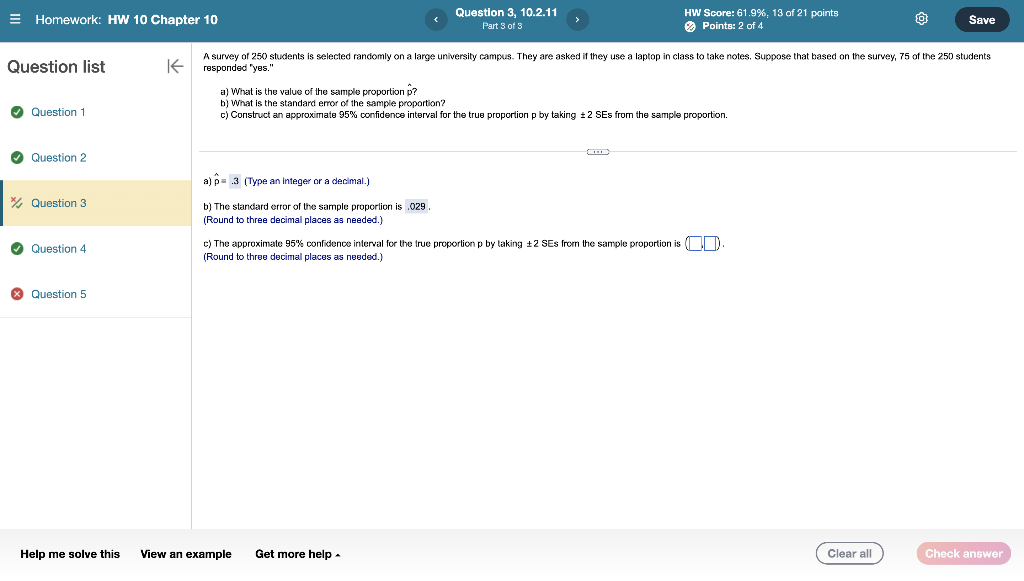1024x581 pixels.
Task: Open Question 4 from the list
Action: 59,249
